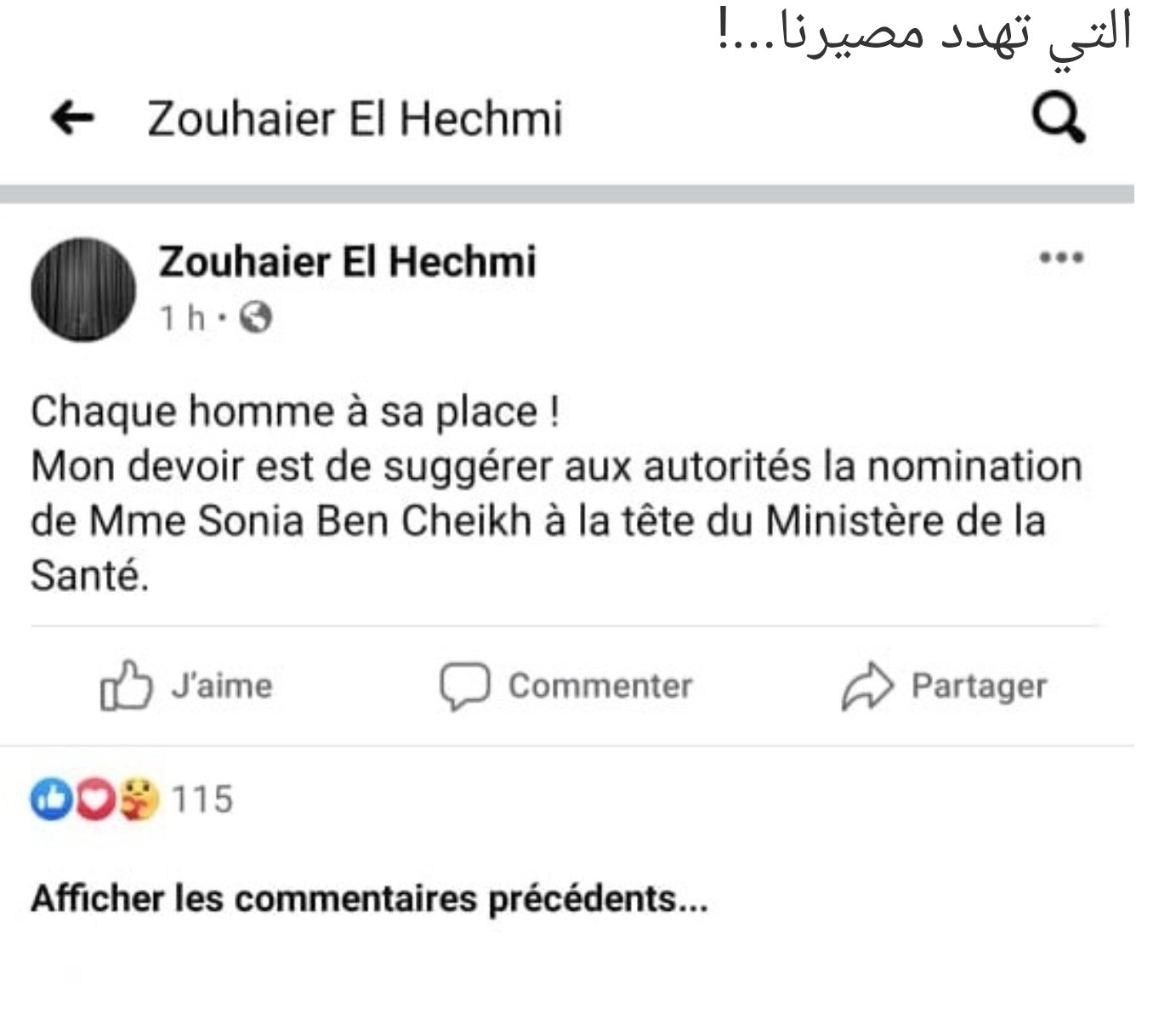Image resolution: width=1176 pixels, height=1013 pixels.
Task: Select the Partager label
Action: (979, 686)
